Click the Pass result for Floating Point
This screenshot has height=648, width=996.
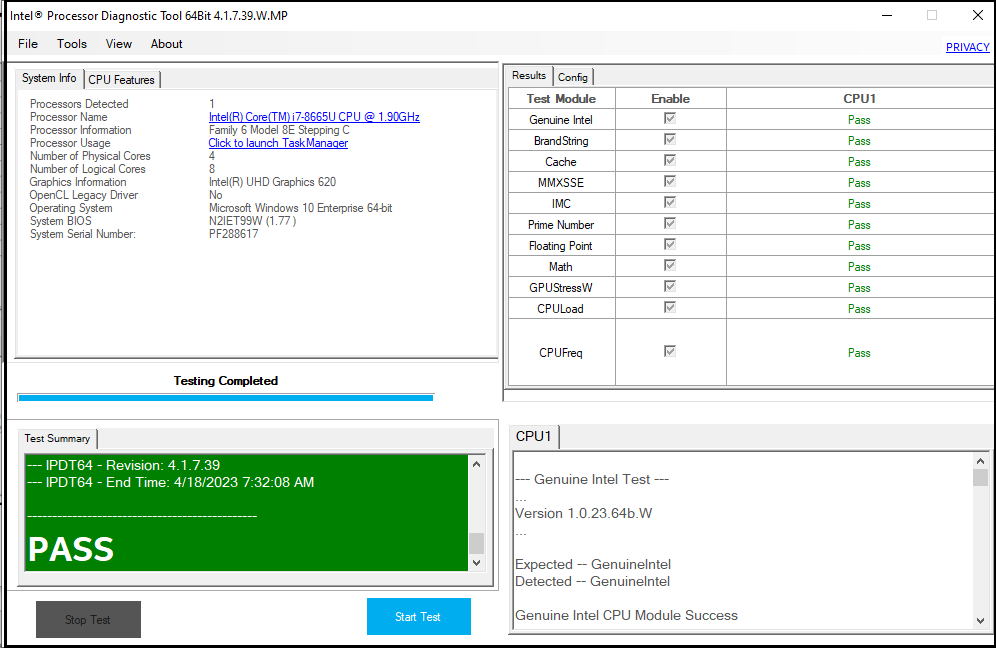click(x=859, y=245)
